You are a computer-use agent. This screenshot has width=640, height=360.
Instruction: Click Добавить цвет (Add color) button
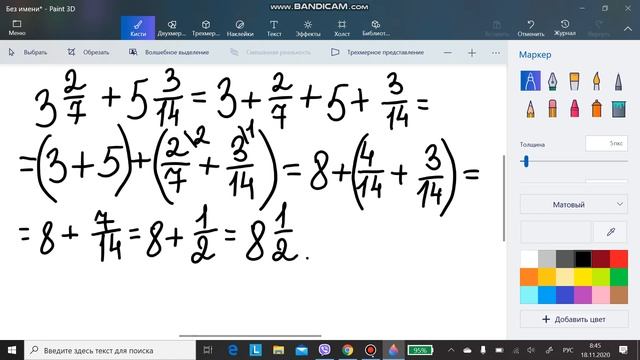coord(574,319)
